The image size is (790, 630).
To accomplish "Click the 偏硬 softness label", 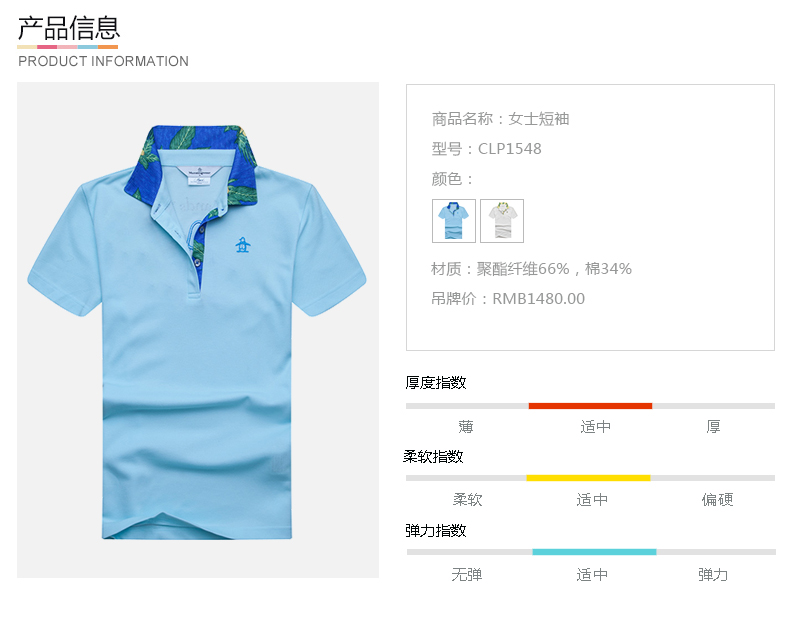I will coord(717,499).
